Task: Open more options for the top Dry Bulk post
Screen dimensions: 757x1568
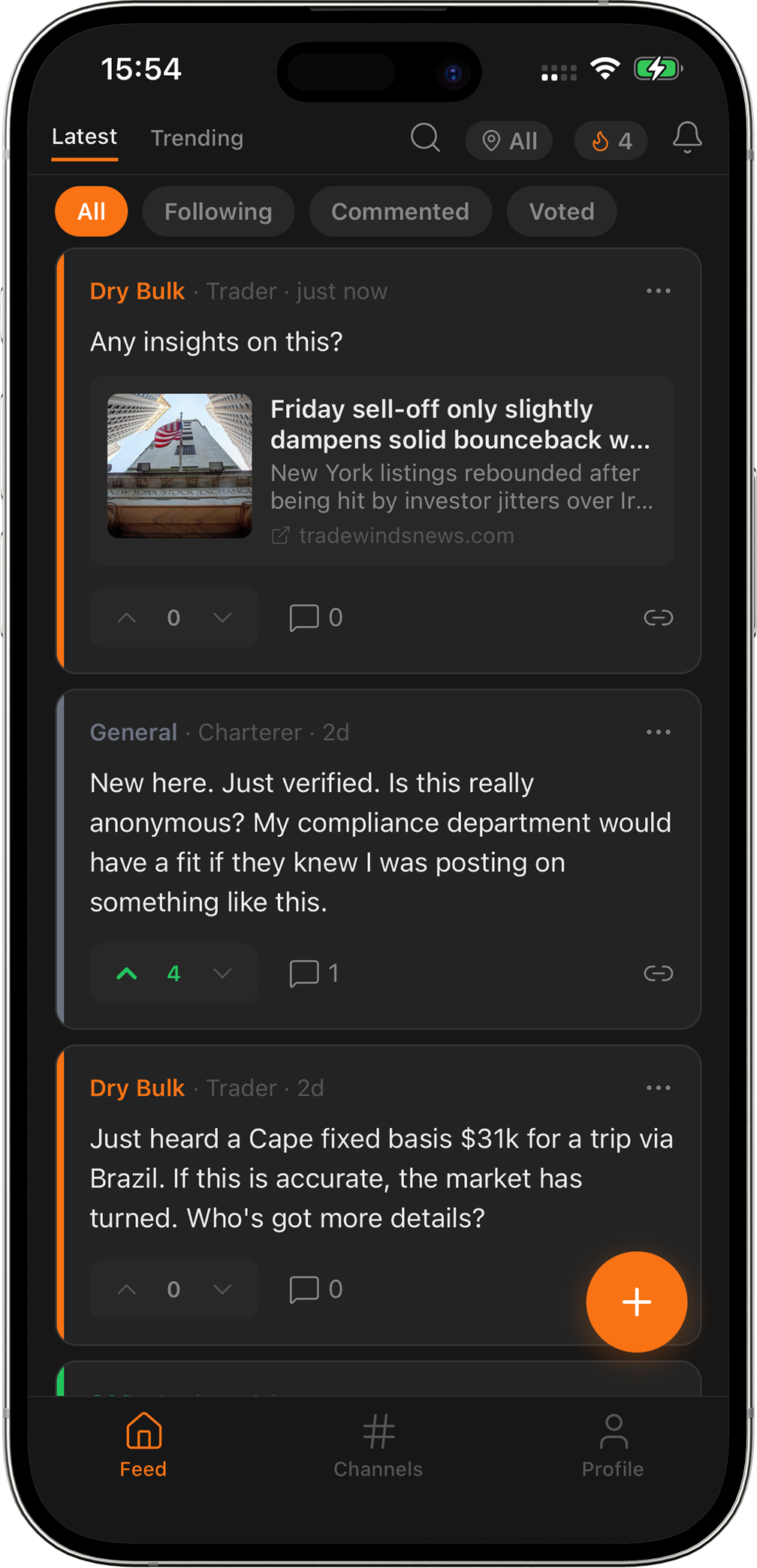Action: point(658,291)
